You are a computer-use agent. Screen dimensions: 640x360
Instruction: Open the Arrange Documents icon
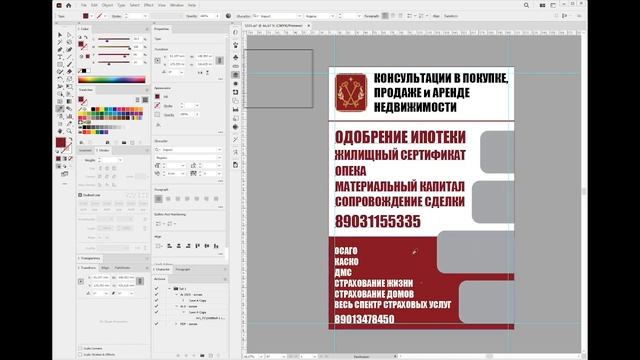pos(542,5)
